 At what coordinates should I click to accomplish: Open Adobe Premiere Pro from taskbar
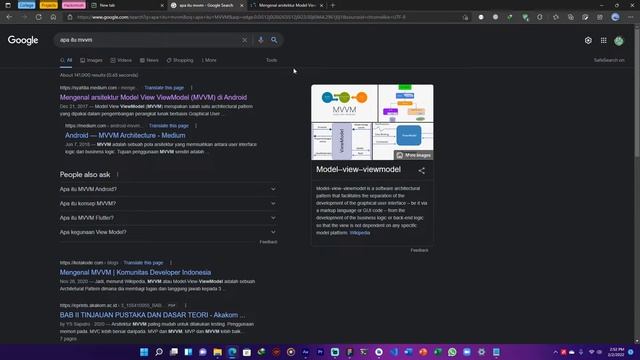coord(320,352)
